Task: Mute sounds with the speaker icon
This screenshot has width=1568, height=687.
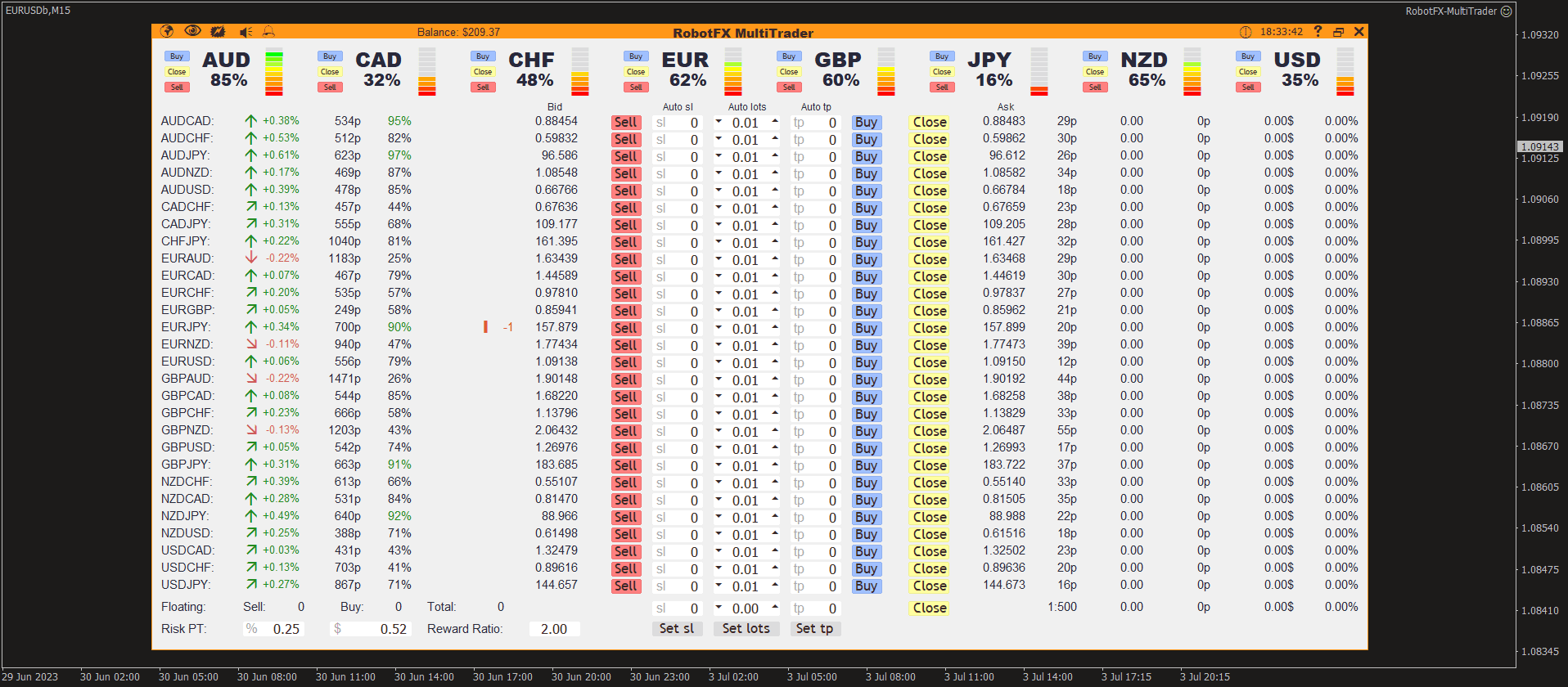Action: tap(246, 32)
